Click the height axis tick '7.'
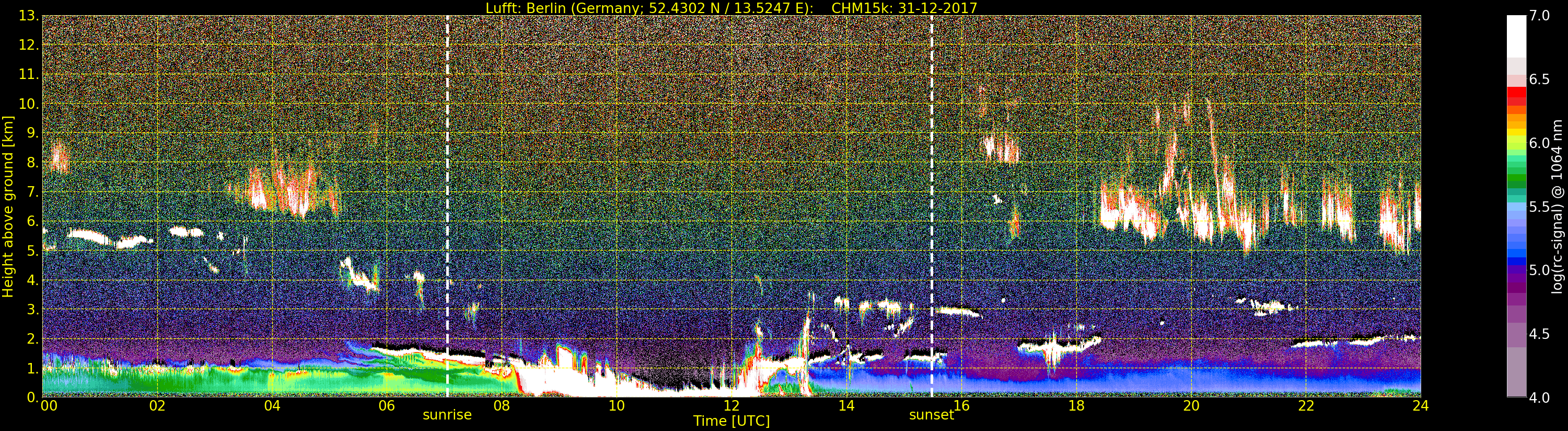The height and width of the screenshot is (431, 1568). click(32, 192)
